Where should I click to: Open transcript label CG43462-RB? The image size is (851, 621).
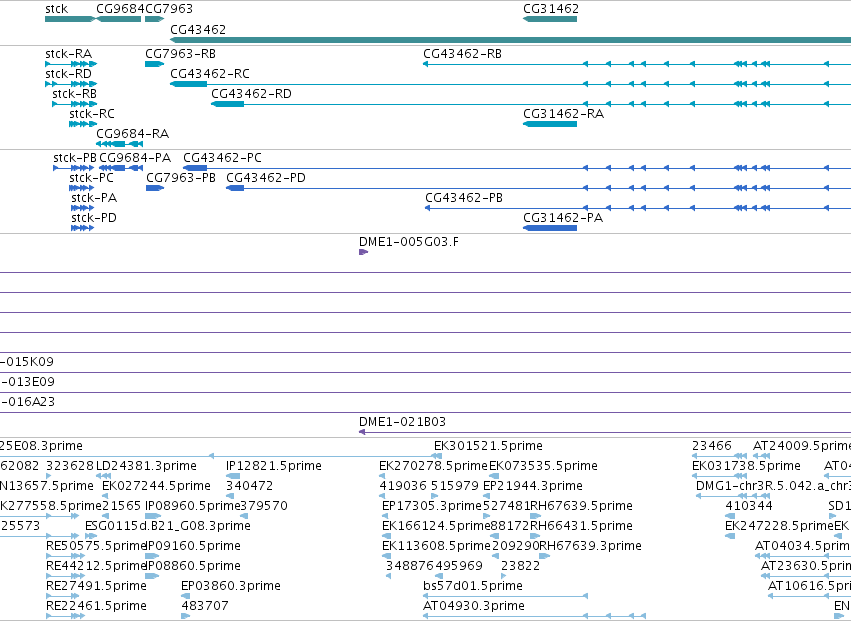tap(462, 54)
